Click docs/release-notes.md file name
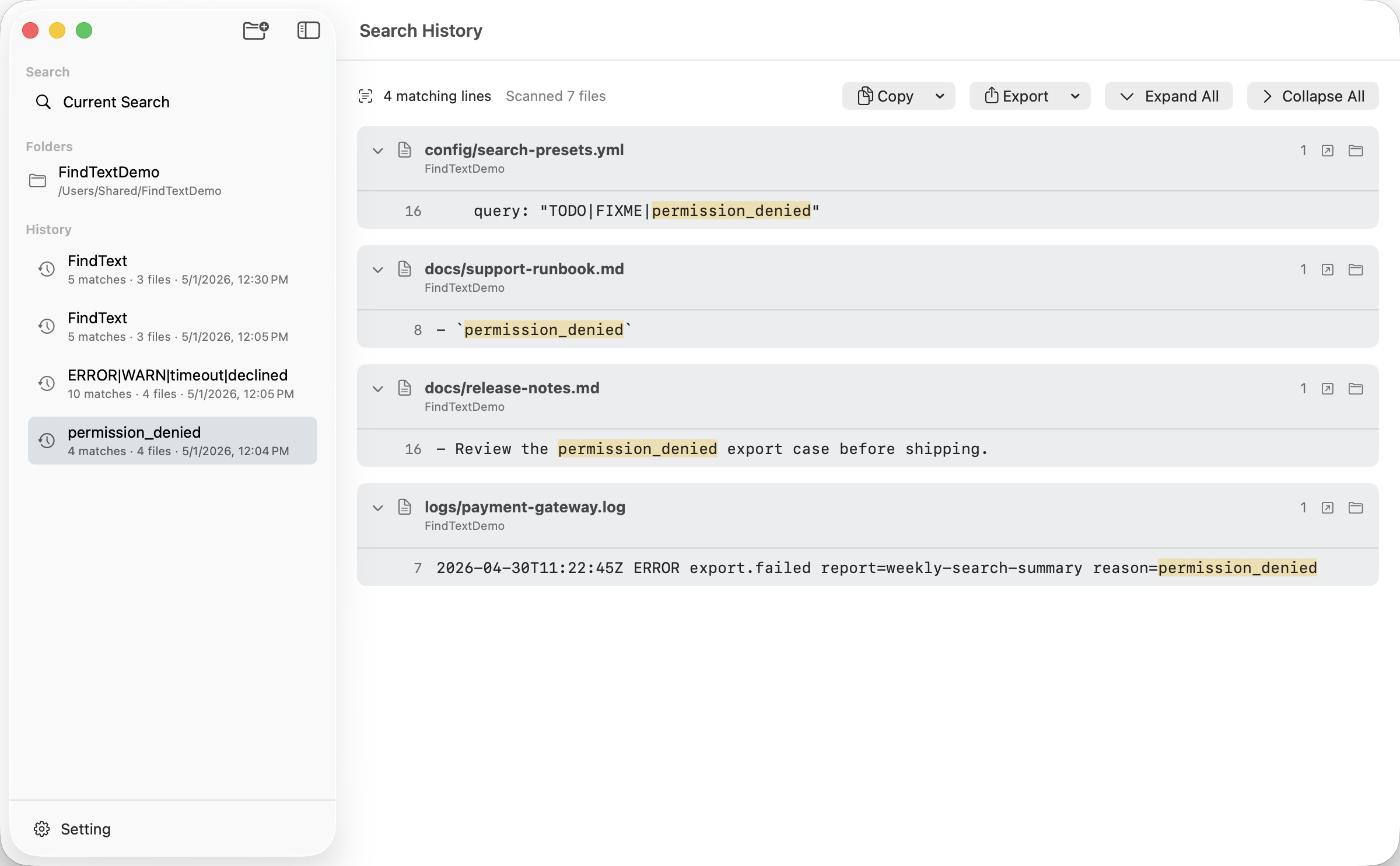This screenshot has width=1400, height=866. coord(512,388)
